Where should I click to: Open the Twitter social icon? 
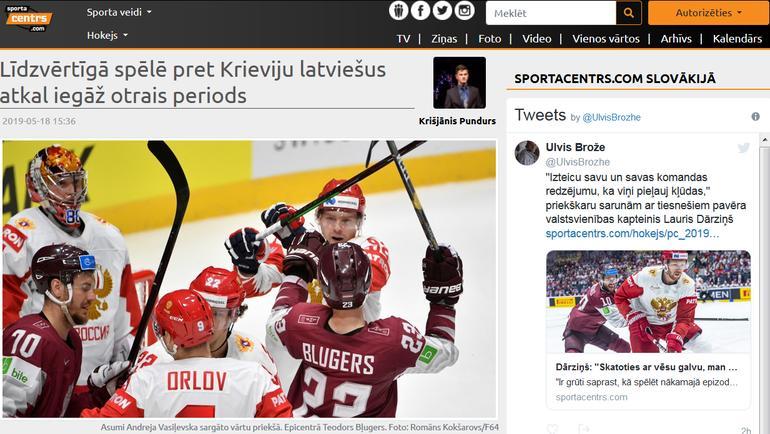(x=442, y=11)
